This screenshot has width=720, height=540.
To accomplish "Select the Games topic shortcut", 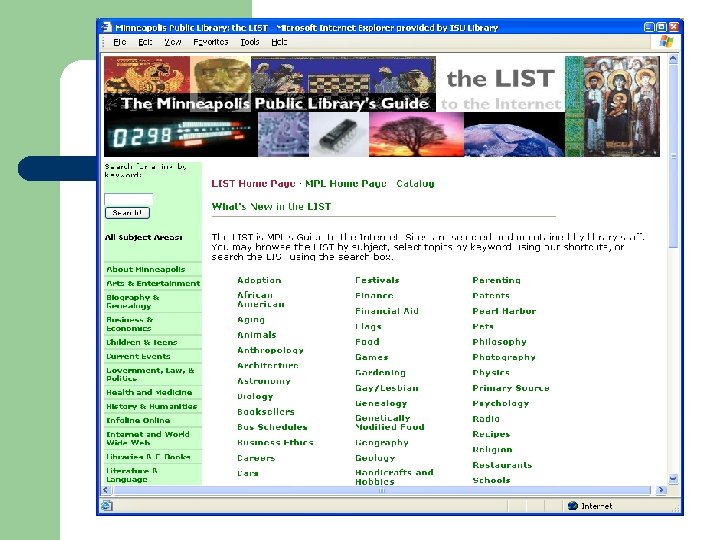I will point(372,357).
